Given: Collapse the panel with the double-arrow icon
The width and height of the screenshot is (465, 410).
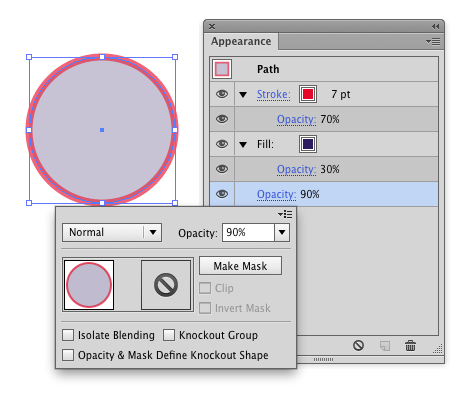Looking at the screenshot, I should (x=435, y=26).
